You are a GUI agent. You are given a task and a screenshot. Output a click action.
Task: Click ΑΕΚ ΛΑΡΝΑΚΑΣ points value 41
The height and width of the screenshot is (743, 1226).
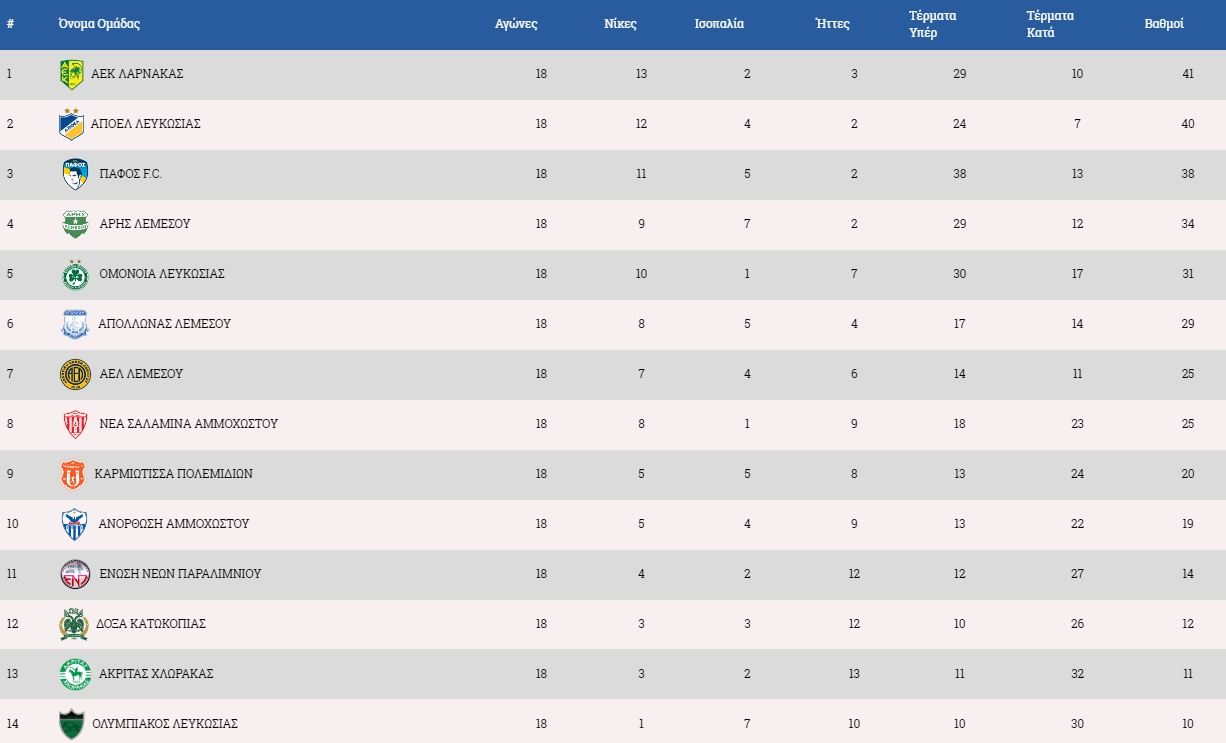[x=1188, y=74]
